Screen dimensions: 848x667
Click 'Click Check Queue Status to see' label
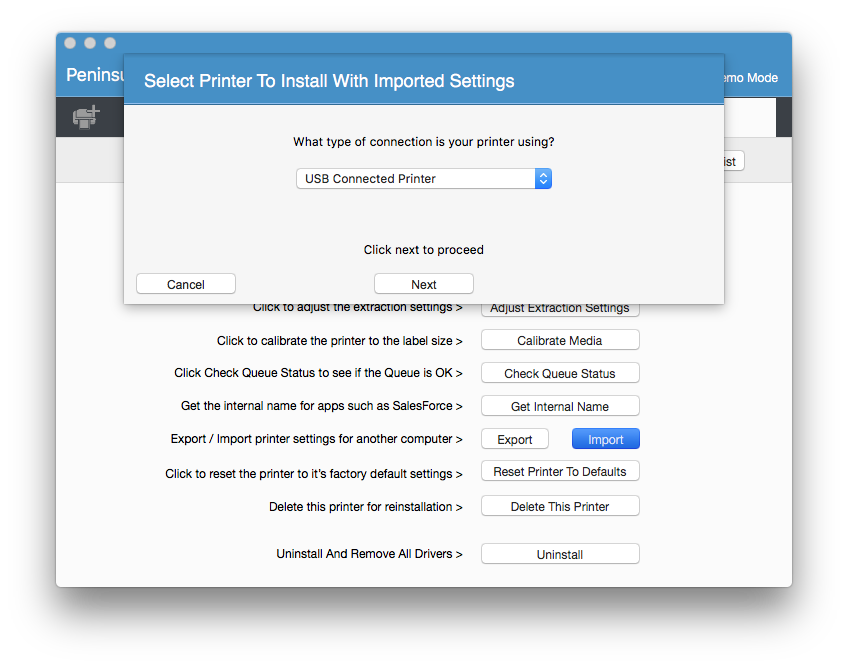(318, 373)
